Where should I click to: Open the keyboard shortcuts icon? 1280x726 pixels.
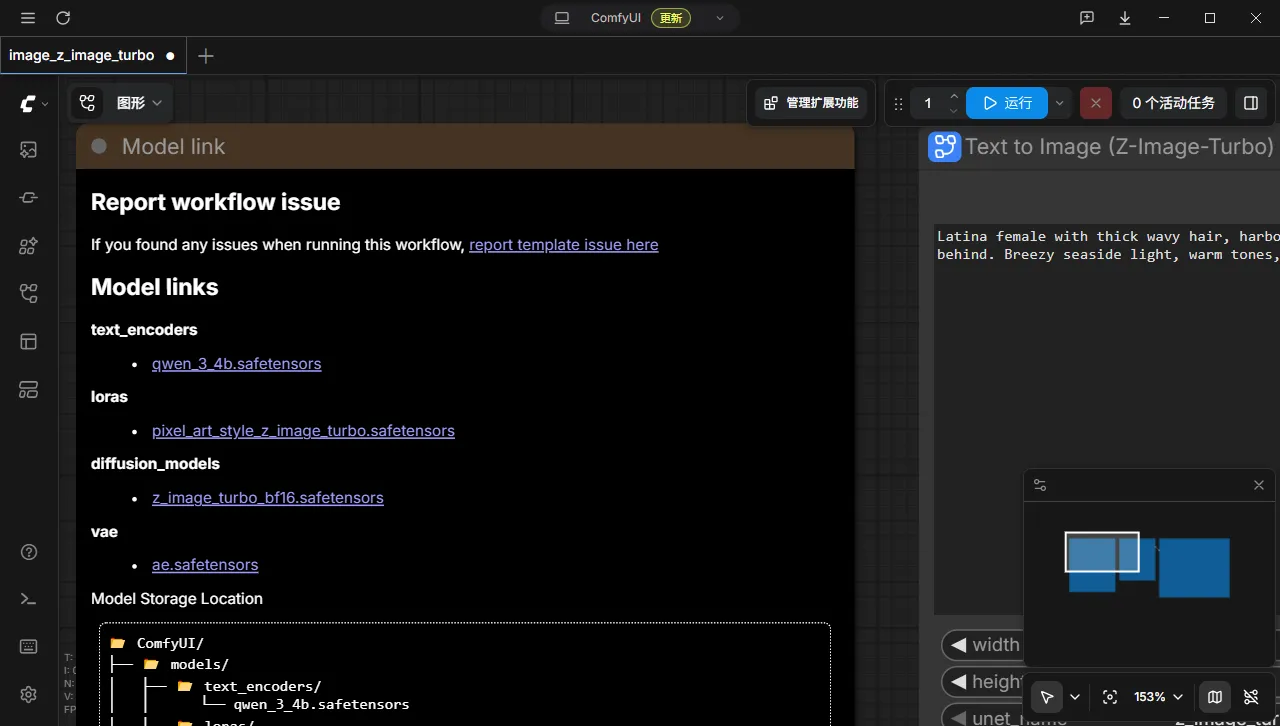click(28, 646)
